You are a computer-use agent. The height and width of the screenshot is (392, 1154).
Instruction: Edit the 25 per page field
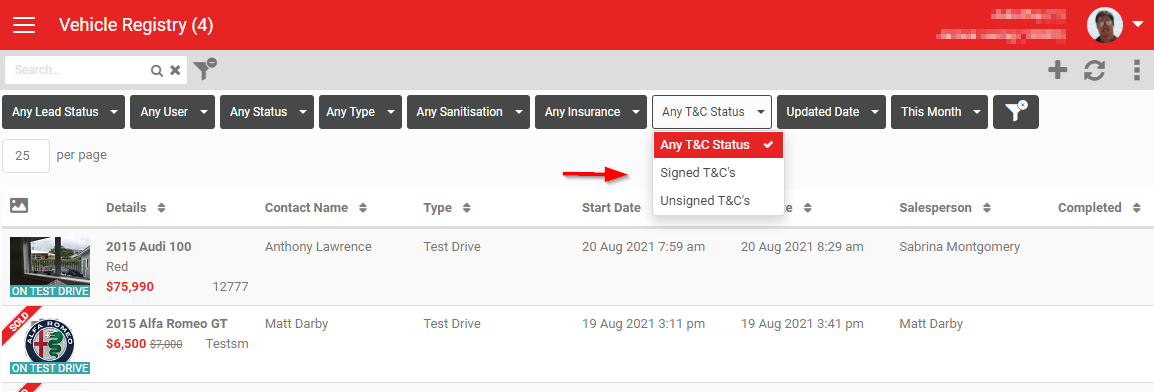pos(26,156)
